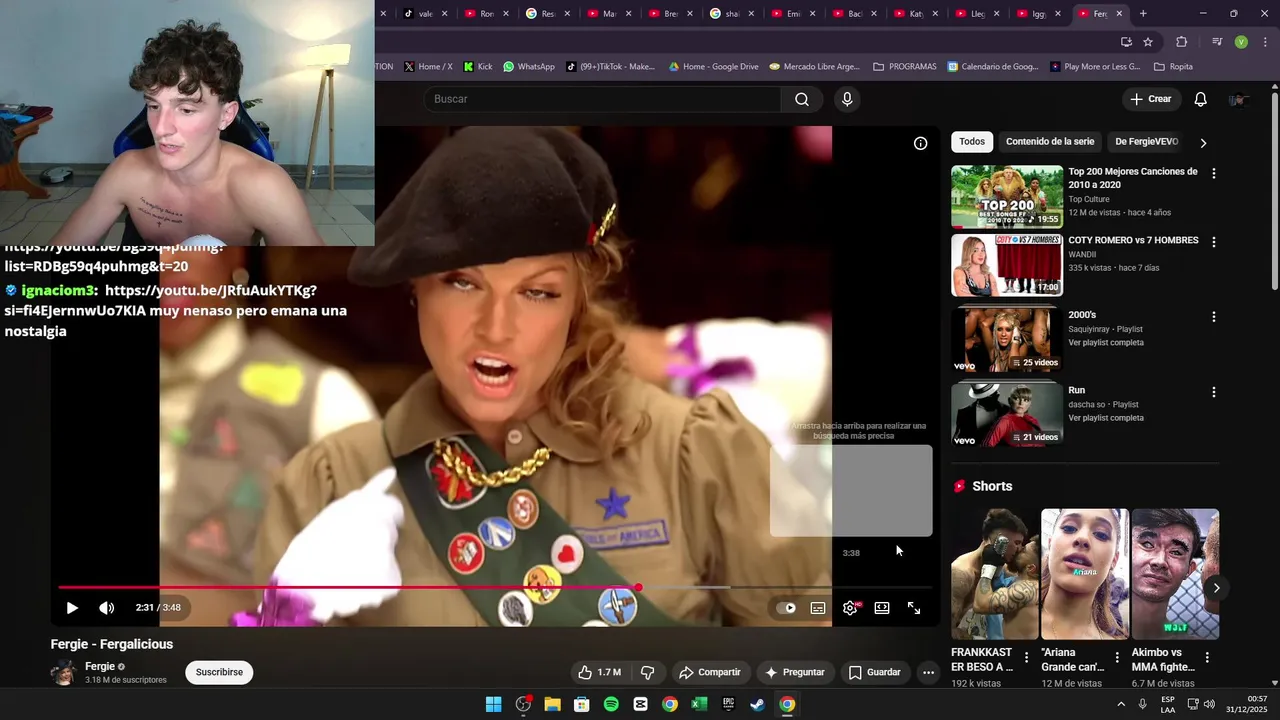
Task: Open Spotify from taskbar
Action: [611, 704]
